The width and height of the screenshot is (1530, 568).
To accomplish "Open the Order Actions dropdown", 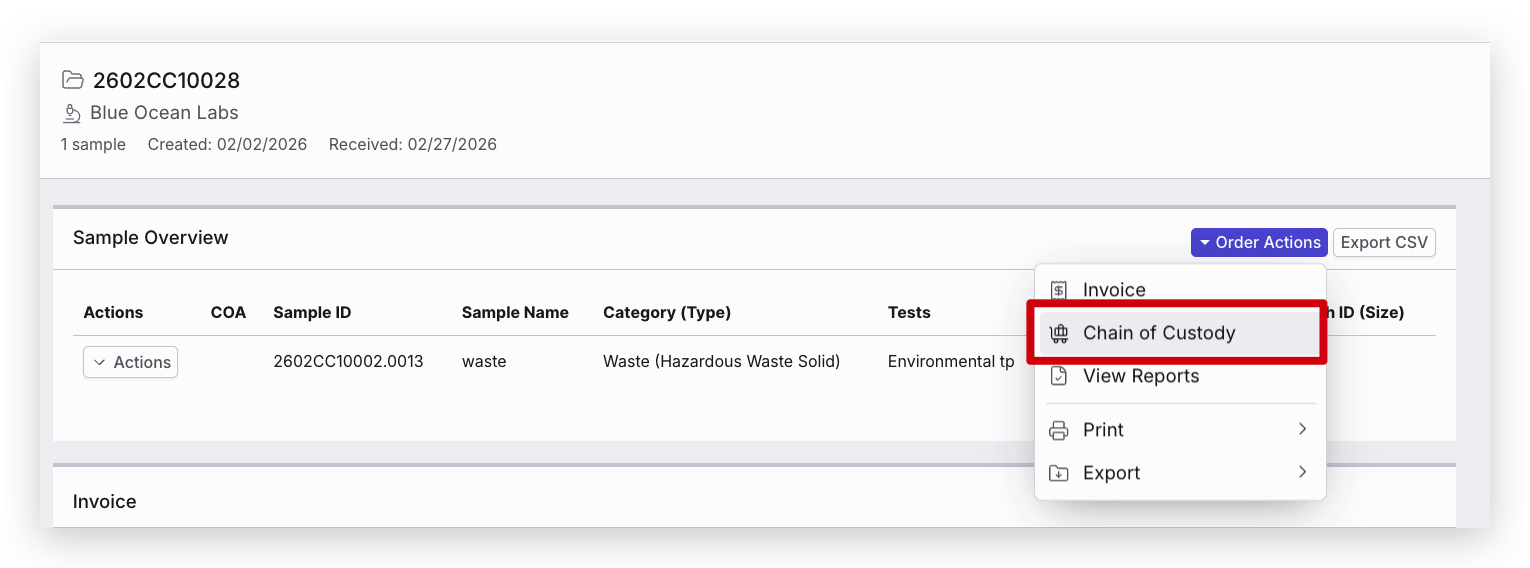I will click(1259, 242).
